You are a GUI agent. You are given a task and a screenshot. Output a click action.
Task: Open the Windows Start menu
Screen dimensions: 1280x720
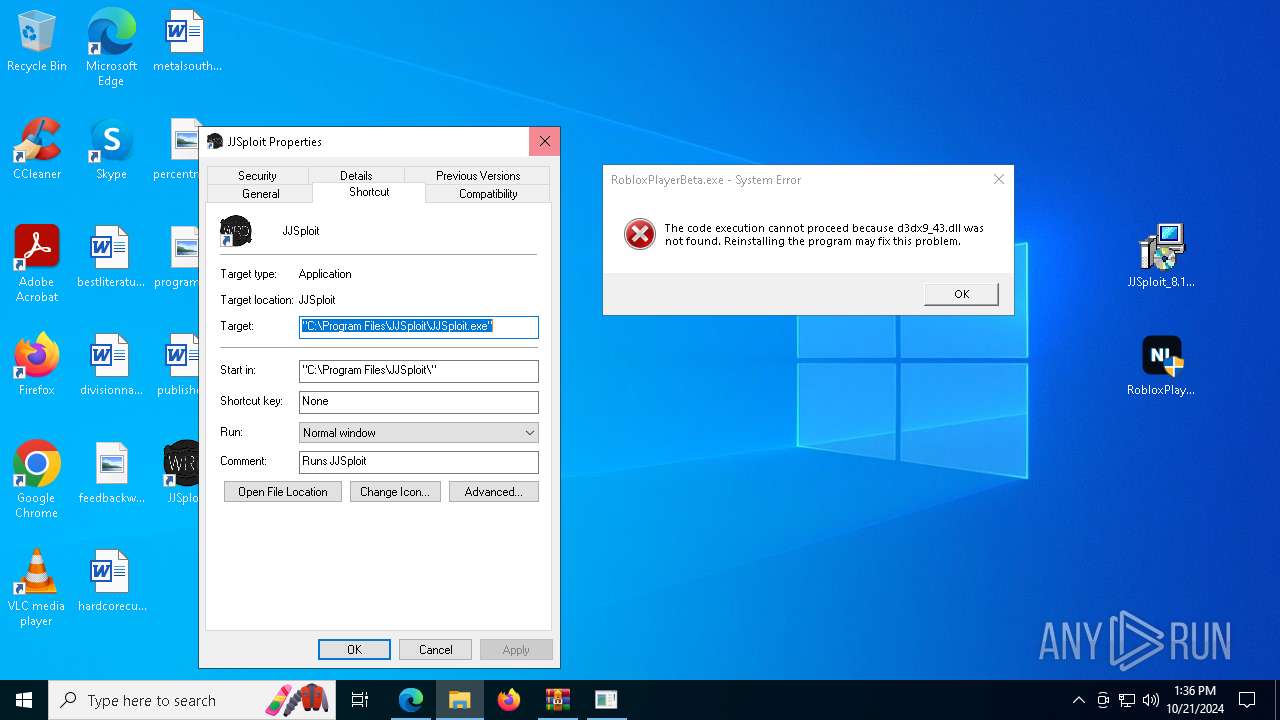tap(24, 700)
